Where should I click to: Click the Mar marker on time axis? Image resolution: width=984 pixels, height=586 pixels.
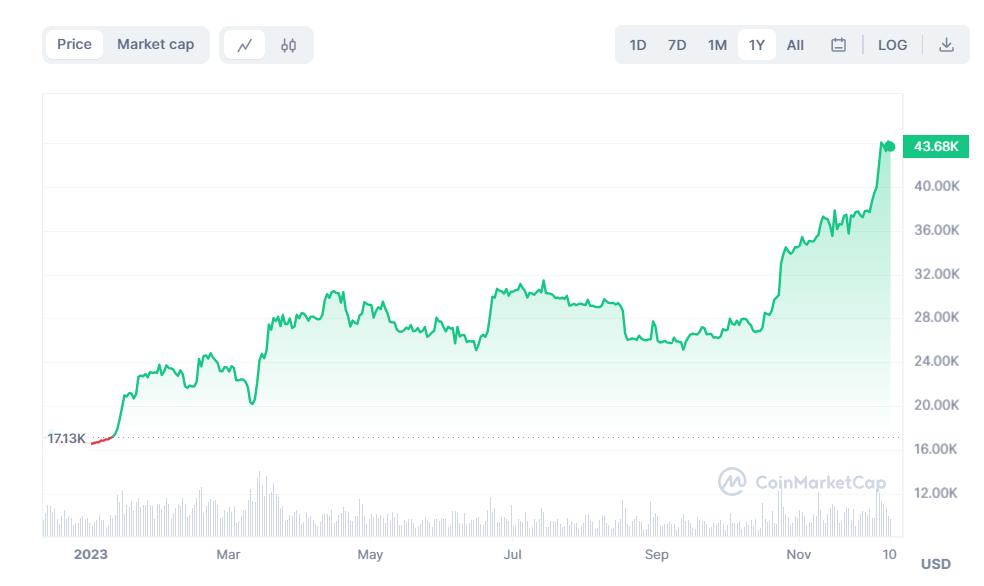[228, 555]
